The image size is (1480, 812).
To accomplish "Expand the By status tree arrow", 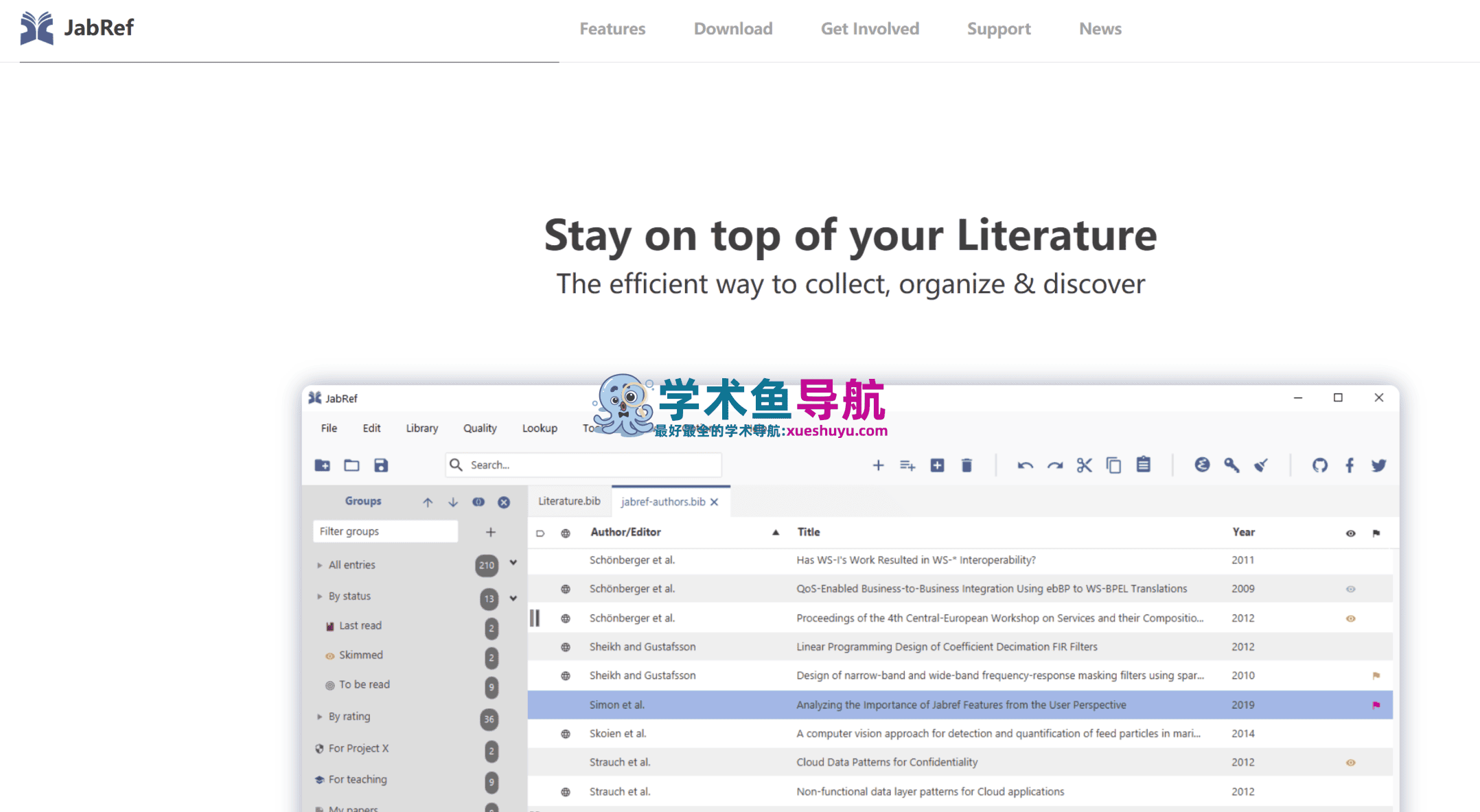I will tap(319, 596).
